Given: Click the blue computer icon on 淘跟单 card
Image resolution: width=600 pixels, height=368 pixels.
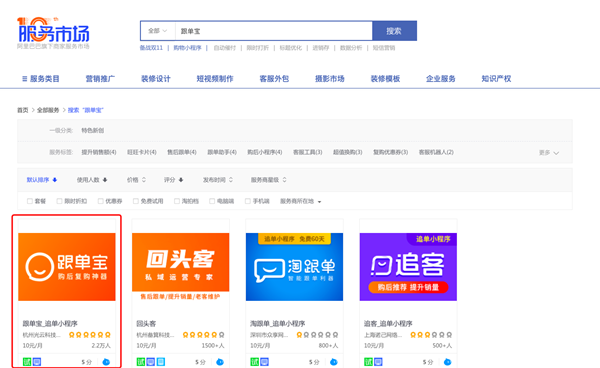Looking at the screenshot, I should pos(264,362).
